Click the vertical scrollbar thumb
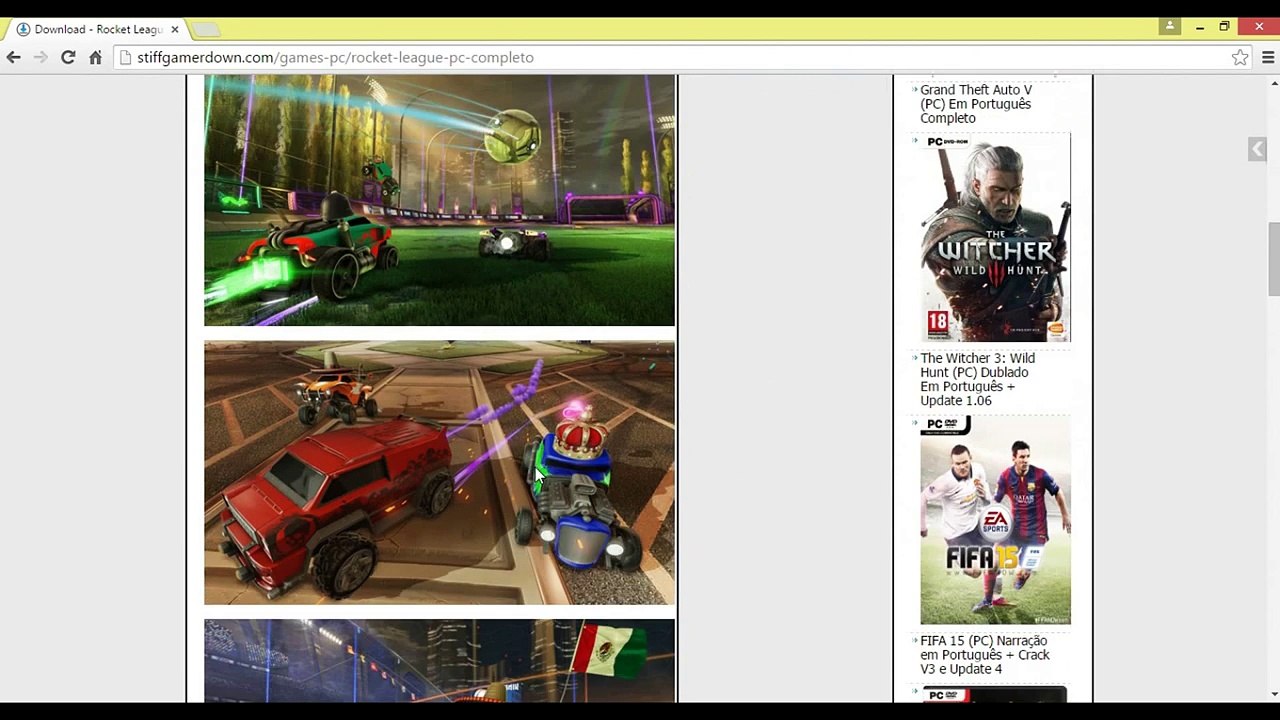This screenshot has width=1280, height=720. 1274,259
